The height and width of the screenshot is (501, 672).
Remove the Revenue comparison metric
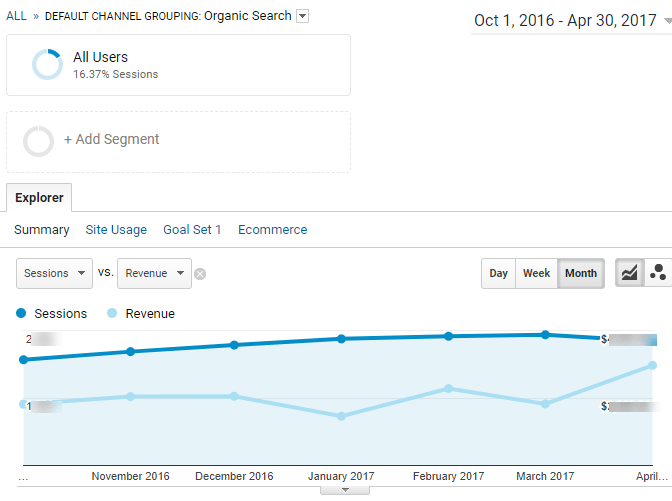[200, 273]
